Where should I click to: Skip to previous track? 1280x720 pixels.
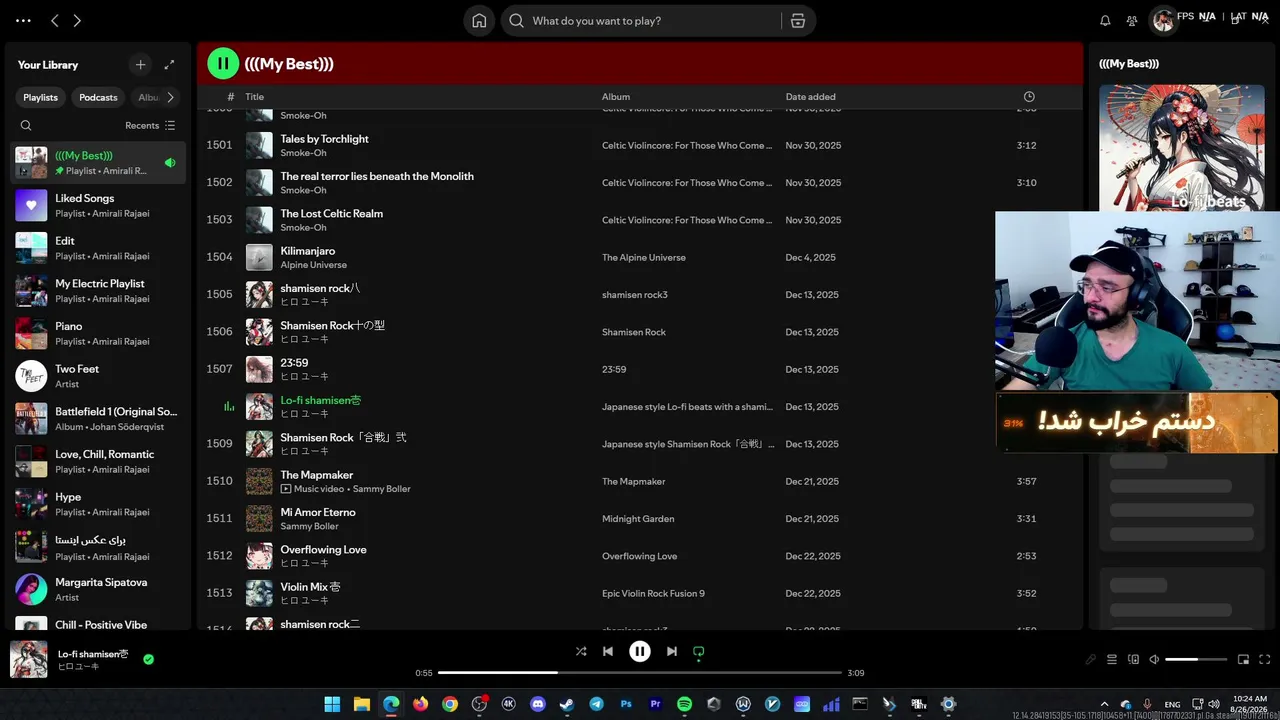pos(608,651)
